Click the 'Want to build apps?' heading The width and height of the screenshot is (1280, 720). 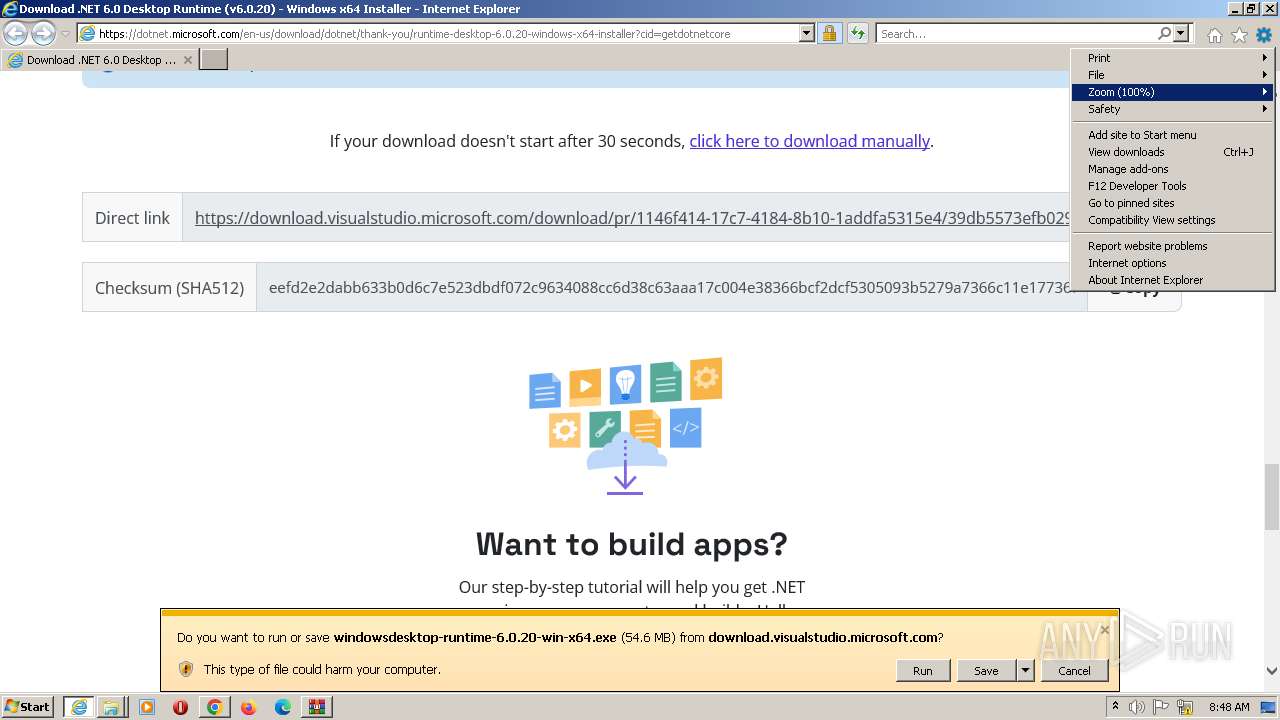[632, 544]
